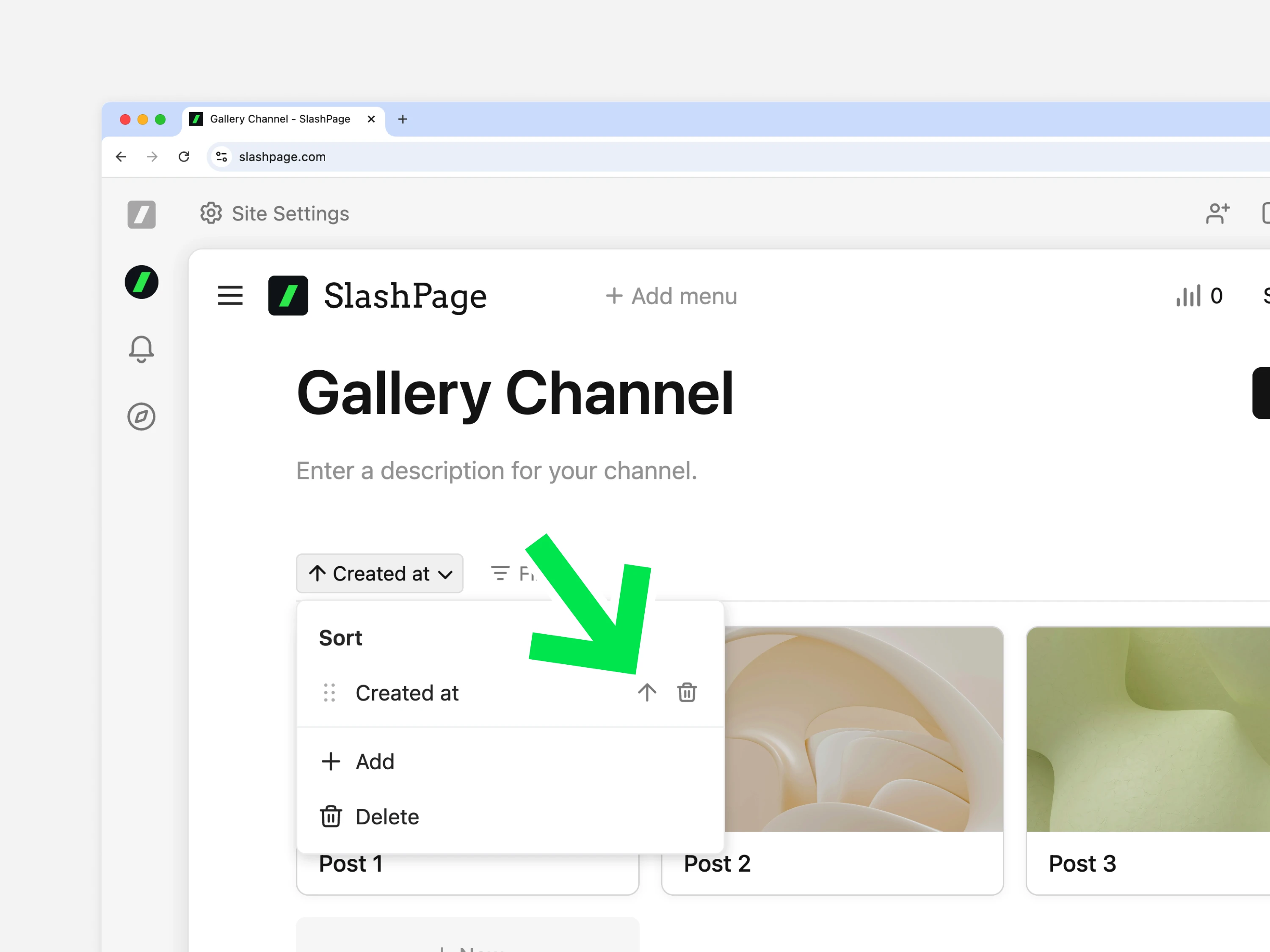The height and width of the screenshot is (952, 1270).
Task: Toggle ascending sort arrow for Created at
Action: [647, 692]
